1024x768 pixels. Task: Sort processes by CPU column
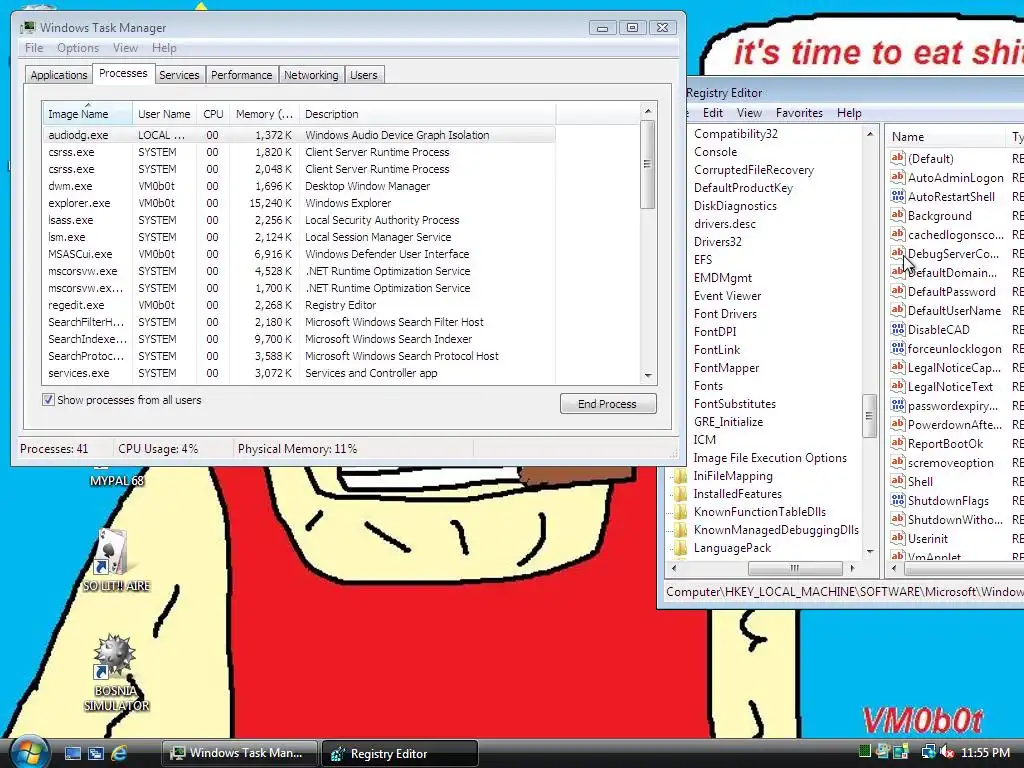(213, 114)
